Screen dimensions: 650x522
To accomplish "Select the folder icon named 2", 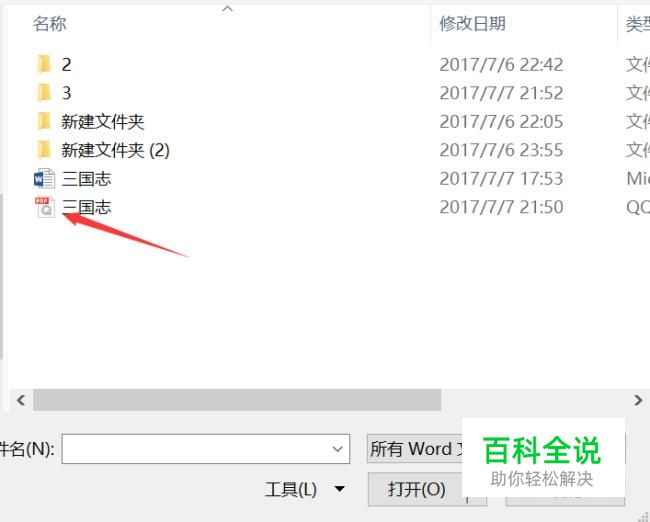I will (44, 64).
